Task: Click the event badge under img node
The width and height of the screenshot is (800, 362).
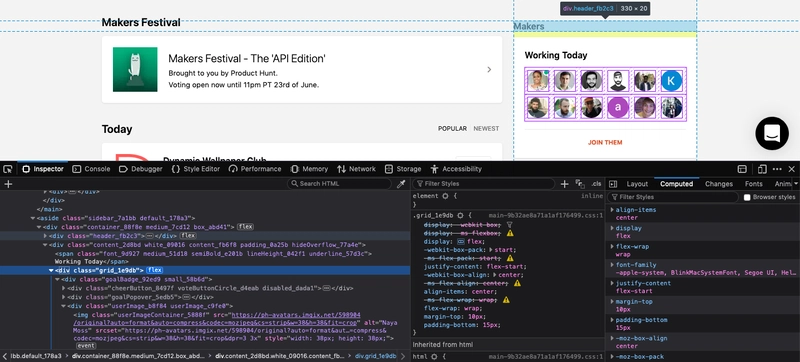Action: (x=86, y=346)
